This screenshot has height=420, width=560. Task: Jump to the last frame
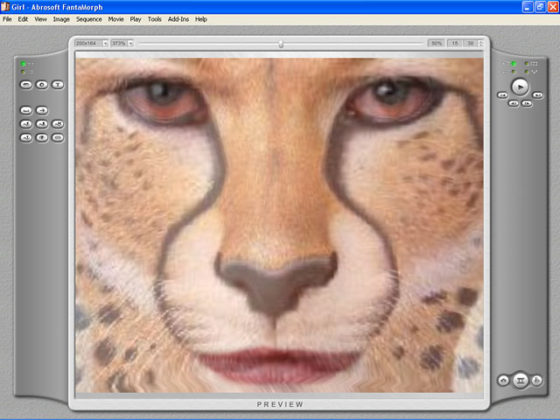pos(538,95)
